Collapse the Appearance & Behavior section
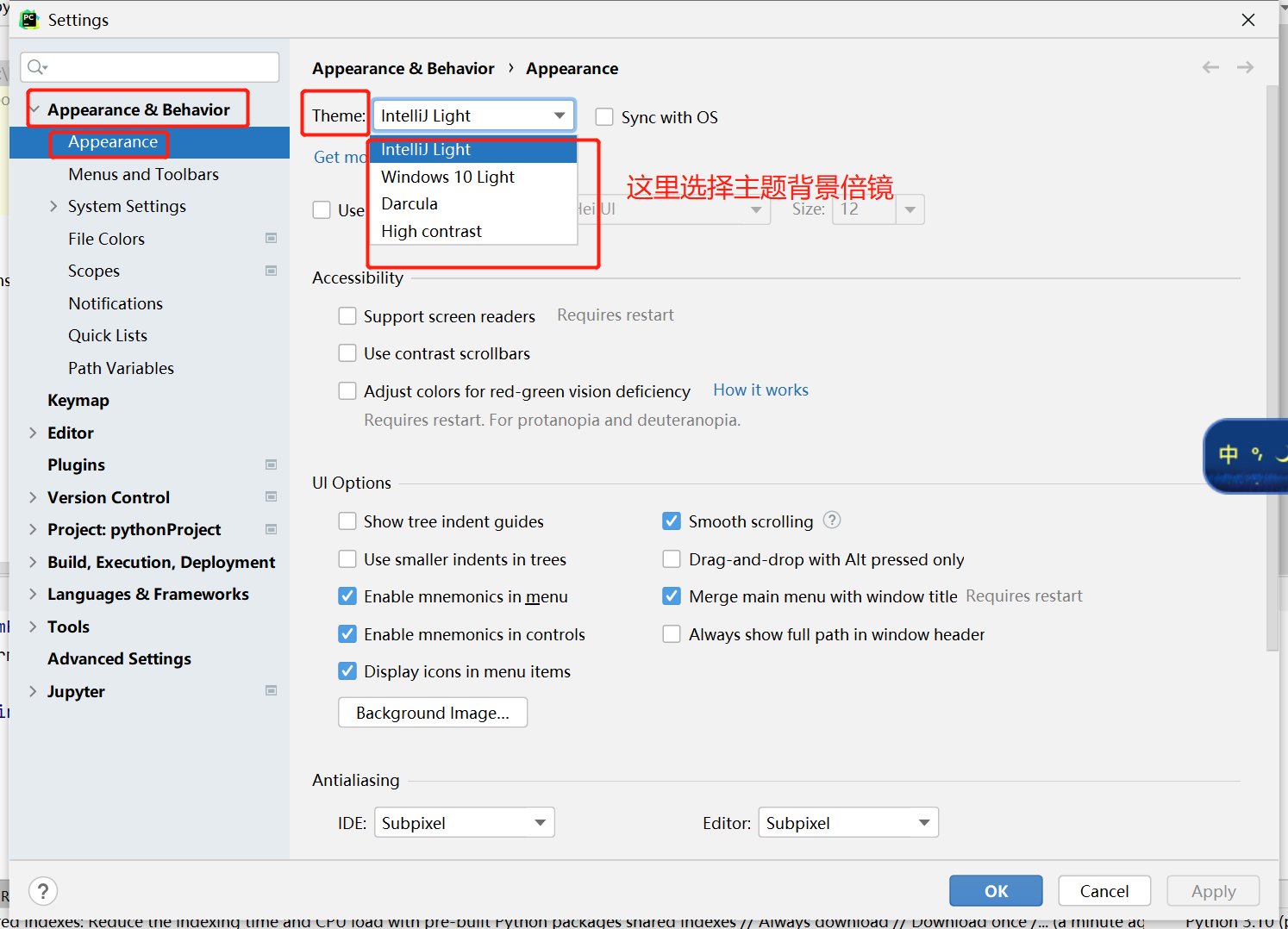This screenshot has width=1288, height=929. pos(34,109)
